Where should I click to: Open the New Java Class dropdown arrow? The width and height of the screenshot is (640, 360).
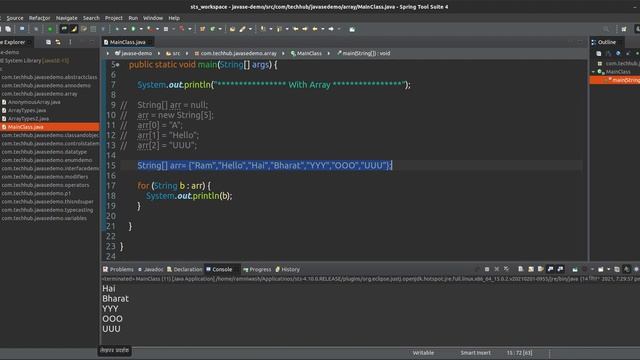coord(220,29)
